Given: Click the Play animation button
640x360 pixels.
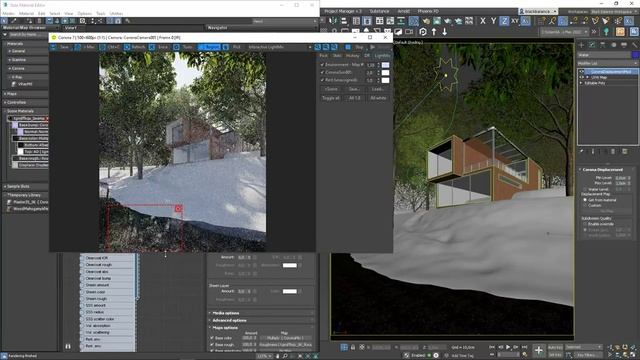Looking at the screenshot, I should (508, 347).
